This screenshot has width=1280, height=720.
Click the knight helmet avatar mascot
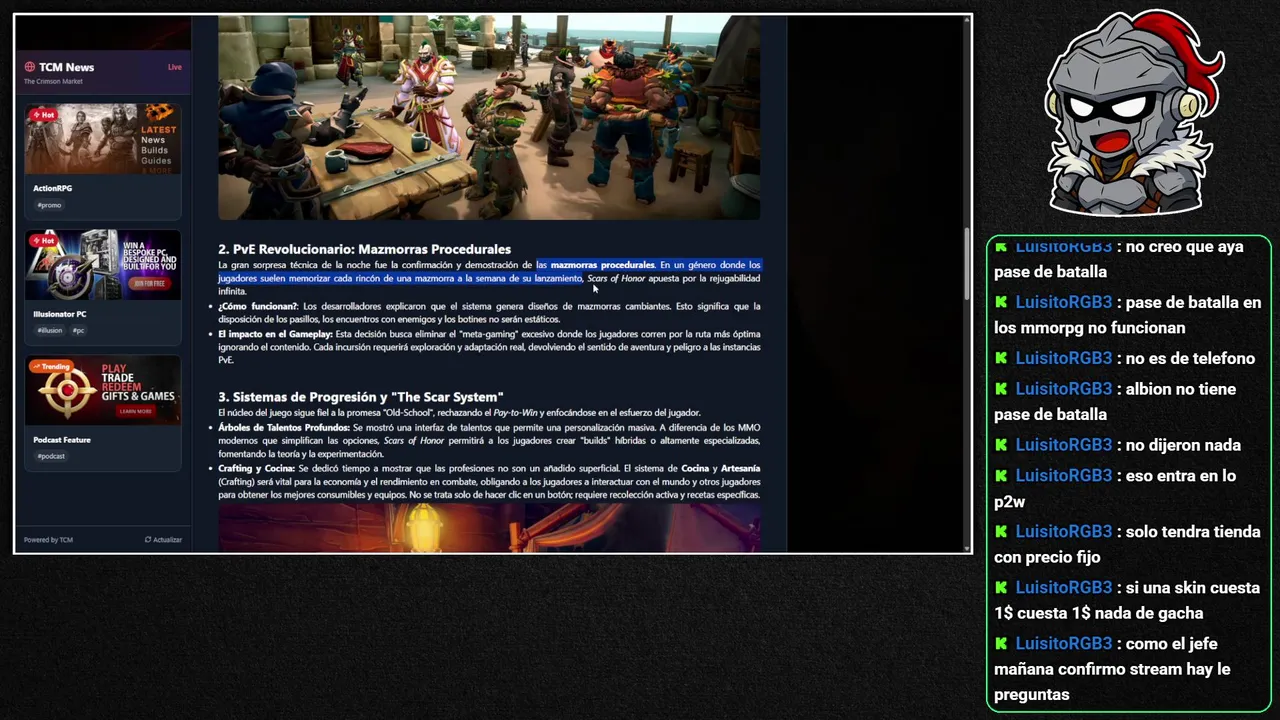click(1133, 113)
